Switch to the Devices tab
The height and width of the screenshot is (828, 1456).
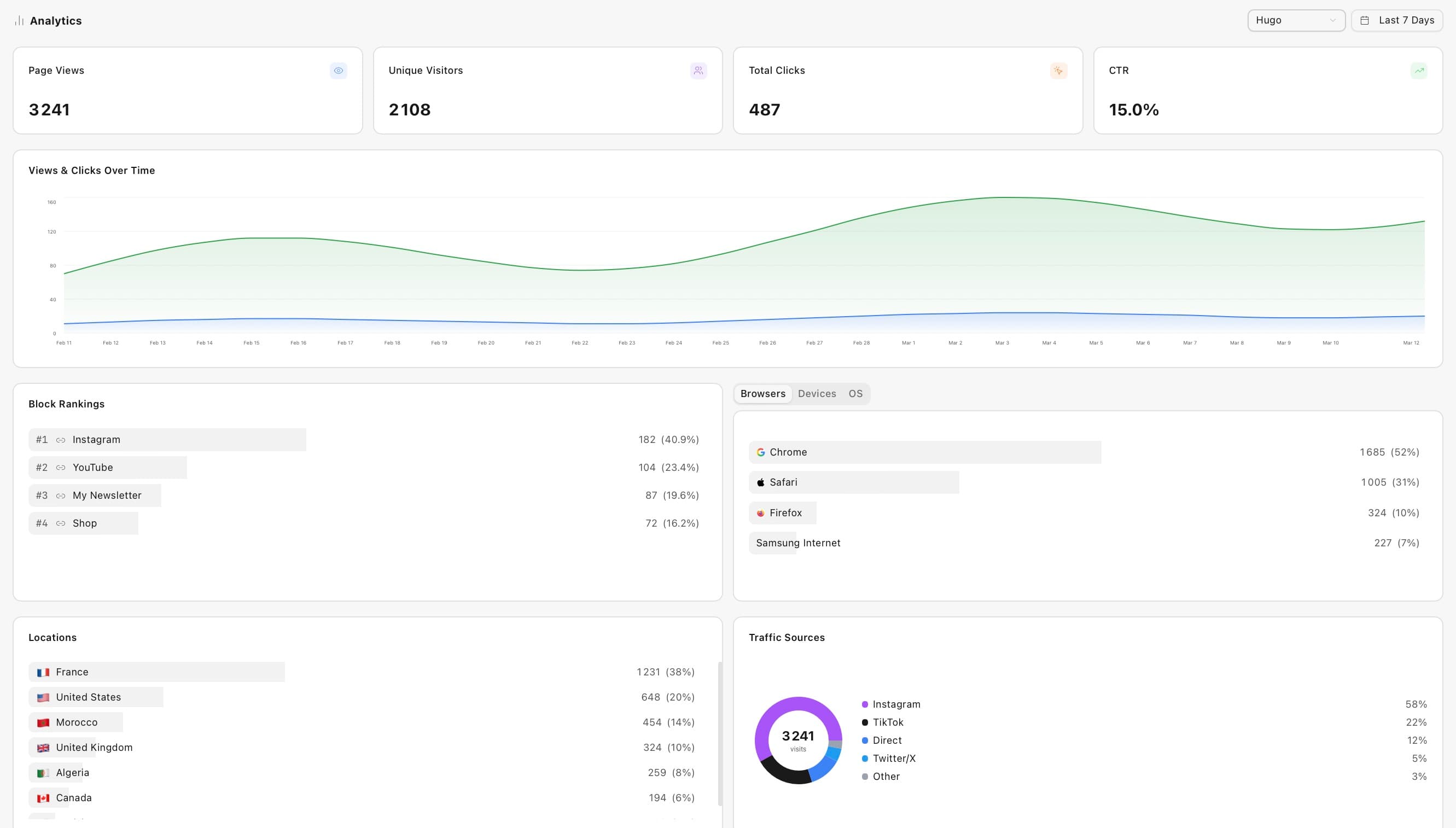(817, 393)
